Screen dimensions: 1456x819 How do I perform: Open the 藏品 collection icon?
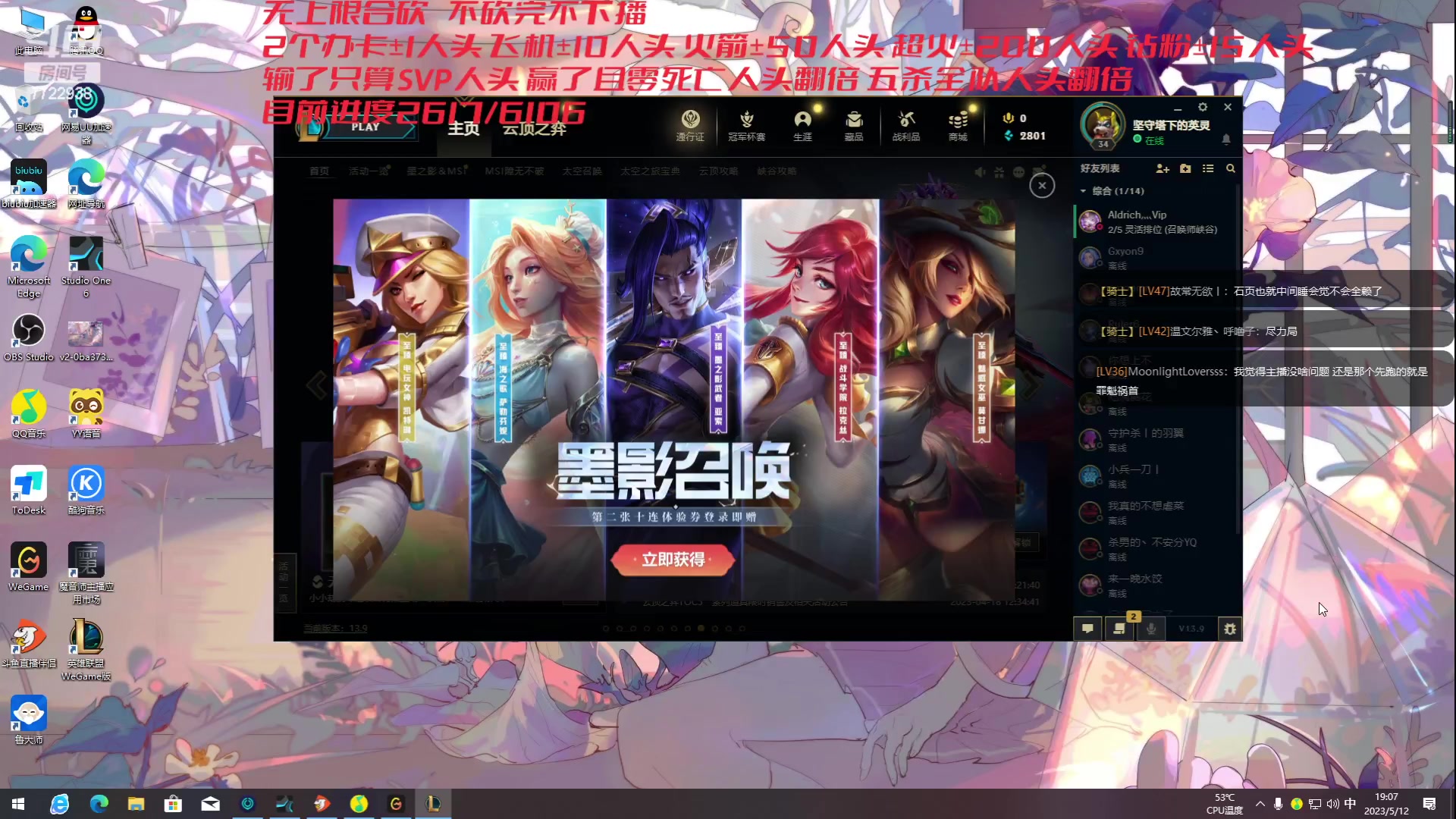click(854, 125)
